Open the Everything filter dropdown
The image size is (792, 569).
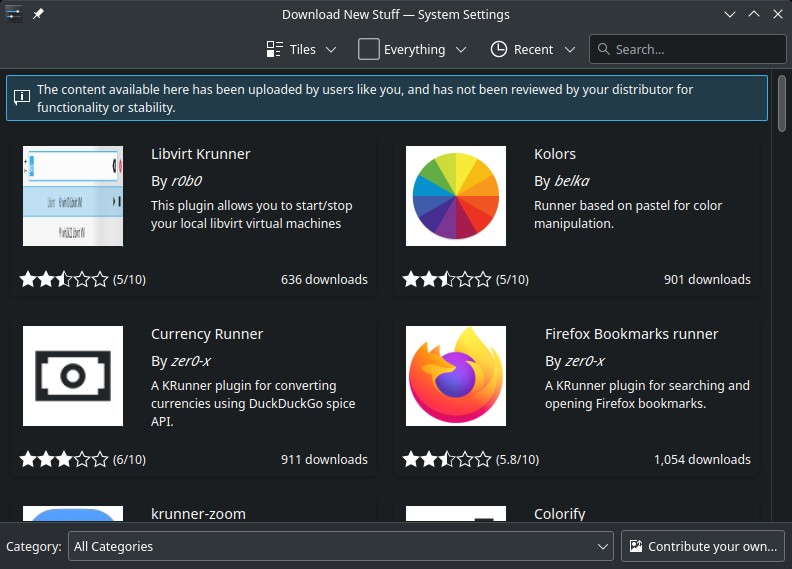click(x=412, y=49)
